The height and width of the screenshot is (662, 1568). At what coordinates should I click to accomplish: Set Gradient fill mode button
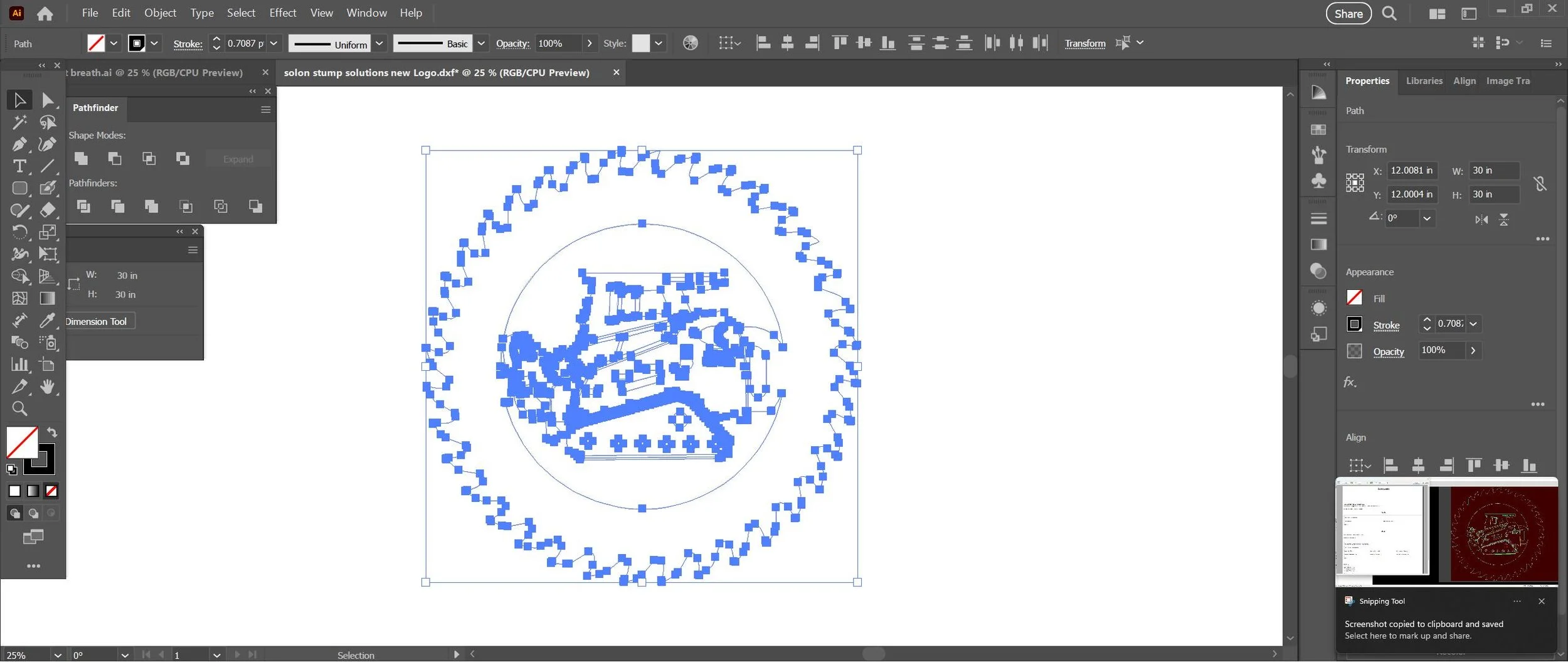point(33,491)
